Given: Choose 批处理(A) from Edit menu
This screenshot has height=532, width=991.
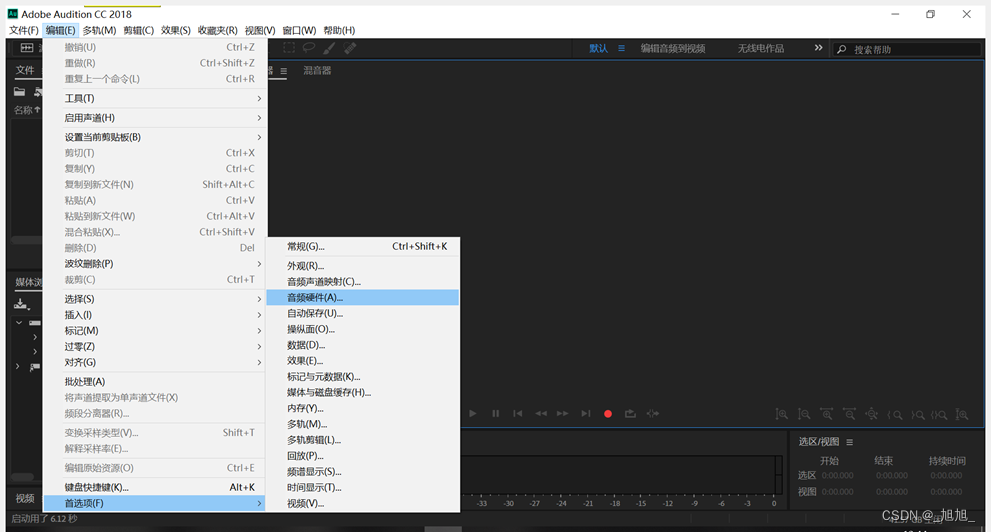Looking at the screenshot, I should coord(154,382).
